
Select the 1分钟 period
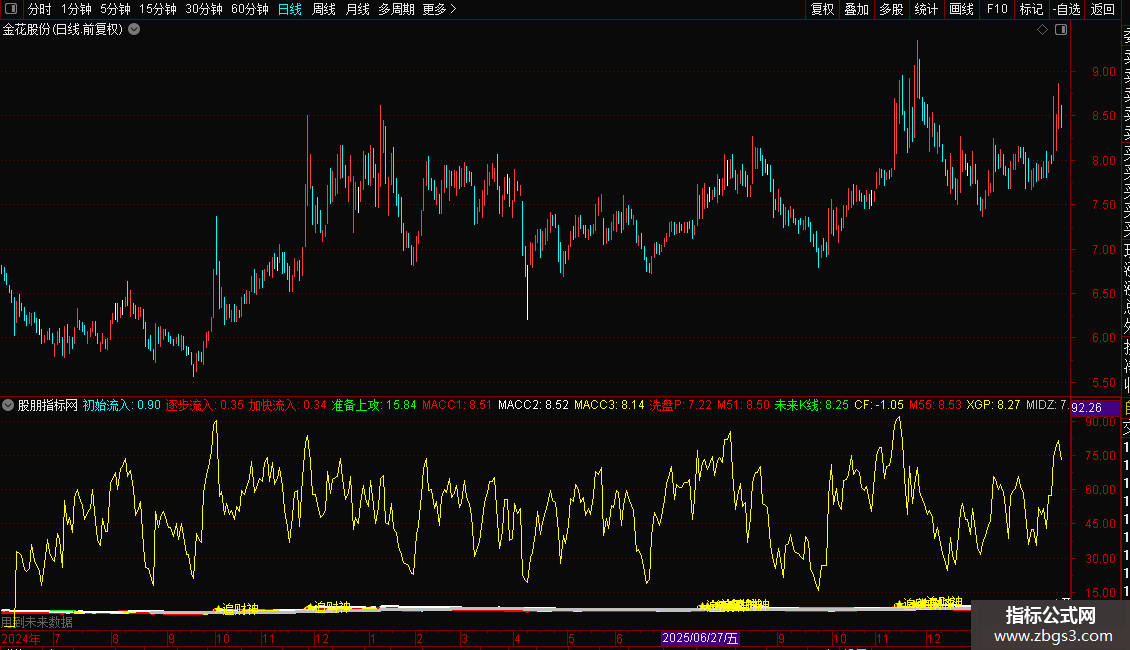(76, 9)
